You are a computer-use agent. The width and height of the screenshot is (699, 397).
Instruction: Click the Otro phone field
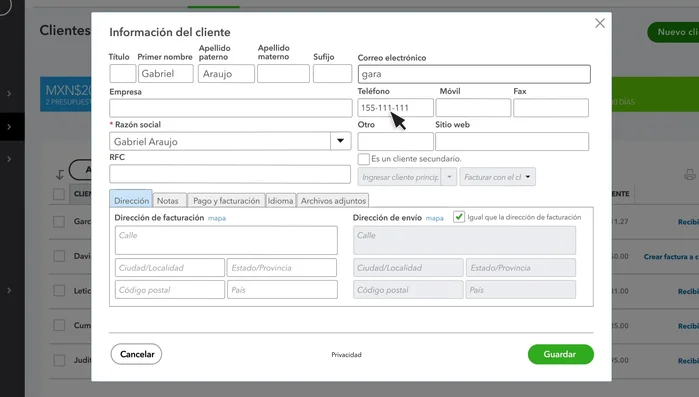coord(395,141)
